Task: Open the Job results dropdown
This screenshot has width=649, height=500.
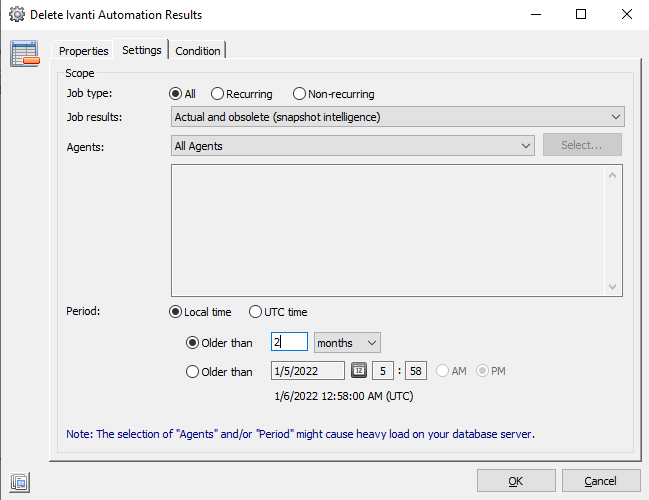Action: click(x=397, y=117)
